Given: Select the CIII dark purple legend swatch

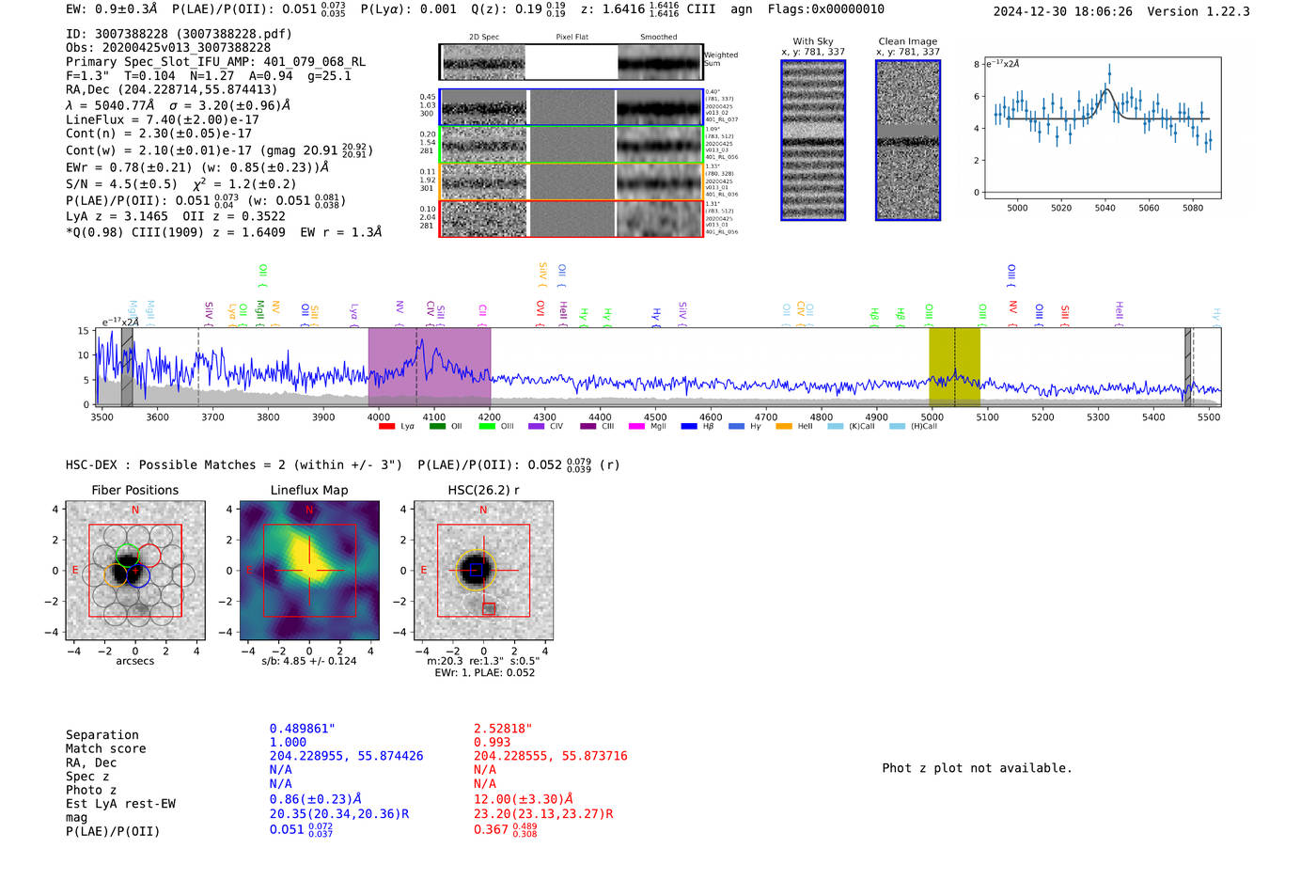Looking at the screenshot, I should pos(588,427).
